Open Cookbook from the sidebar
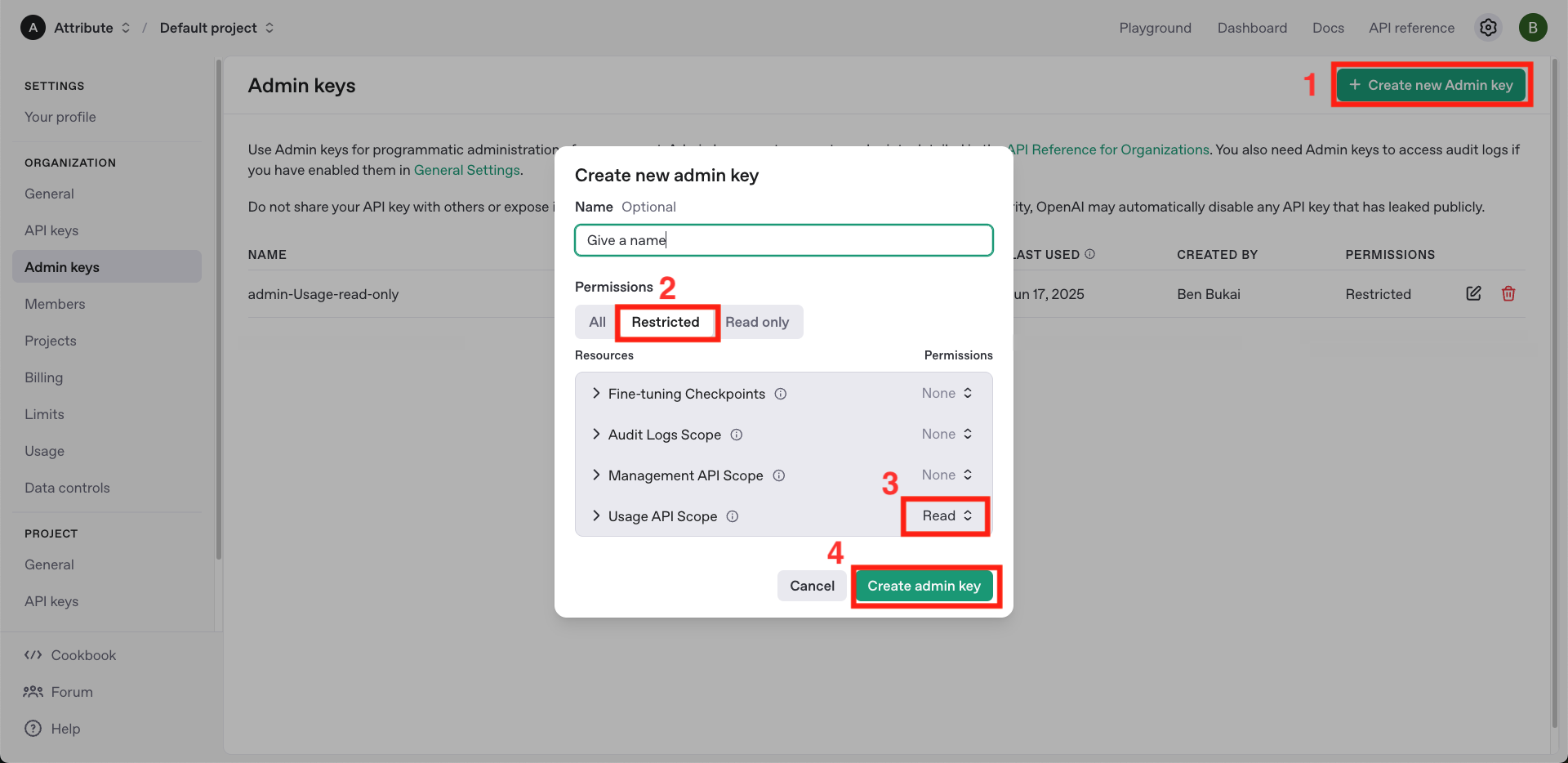This screenshot has width=1568, height=763. point(70,655)
